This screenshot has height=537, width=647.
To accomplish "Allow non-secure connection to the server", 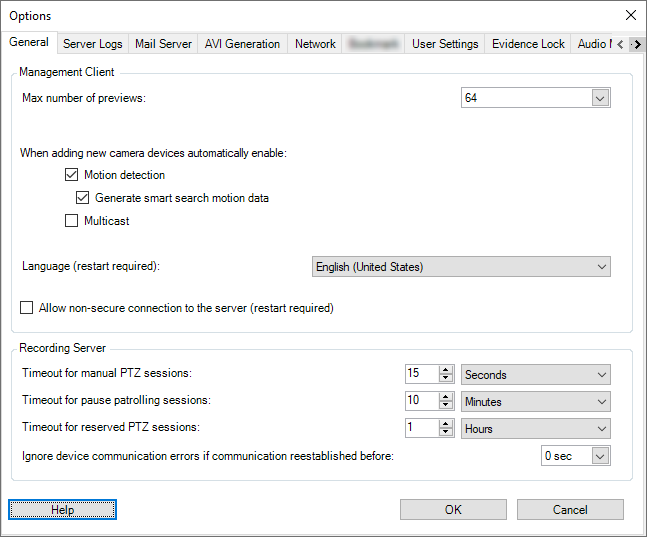I will tap(27, 308).
